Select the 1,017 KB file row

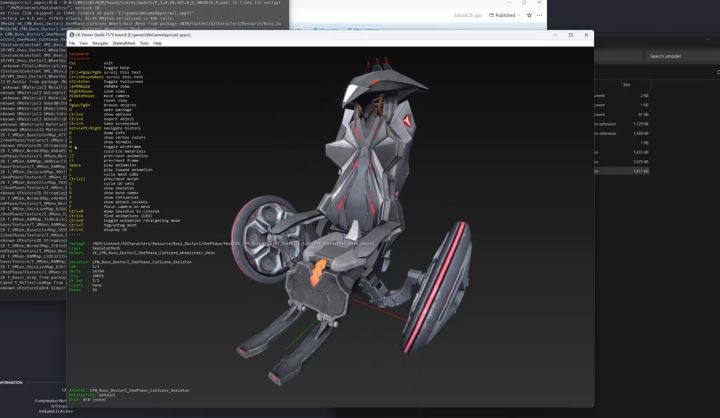632,171
